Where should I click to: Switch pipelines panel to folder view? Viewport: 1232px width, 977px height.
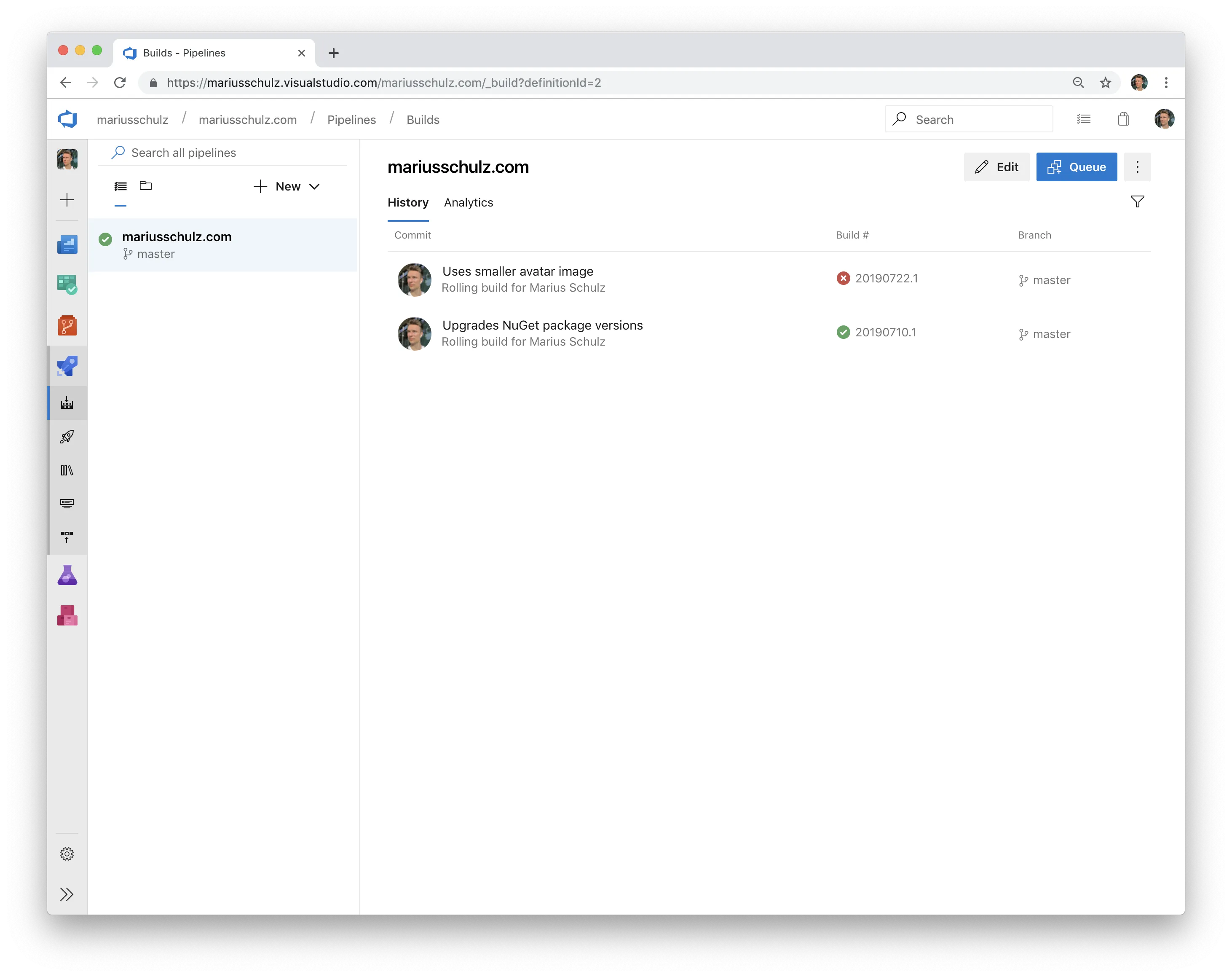pyautogui.click(x=146, y=186)
